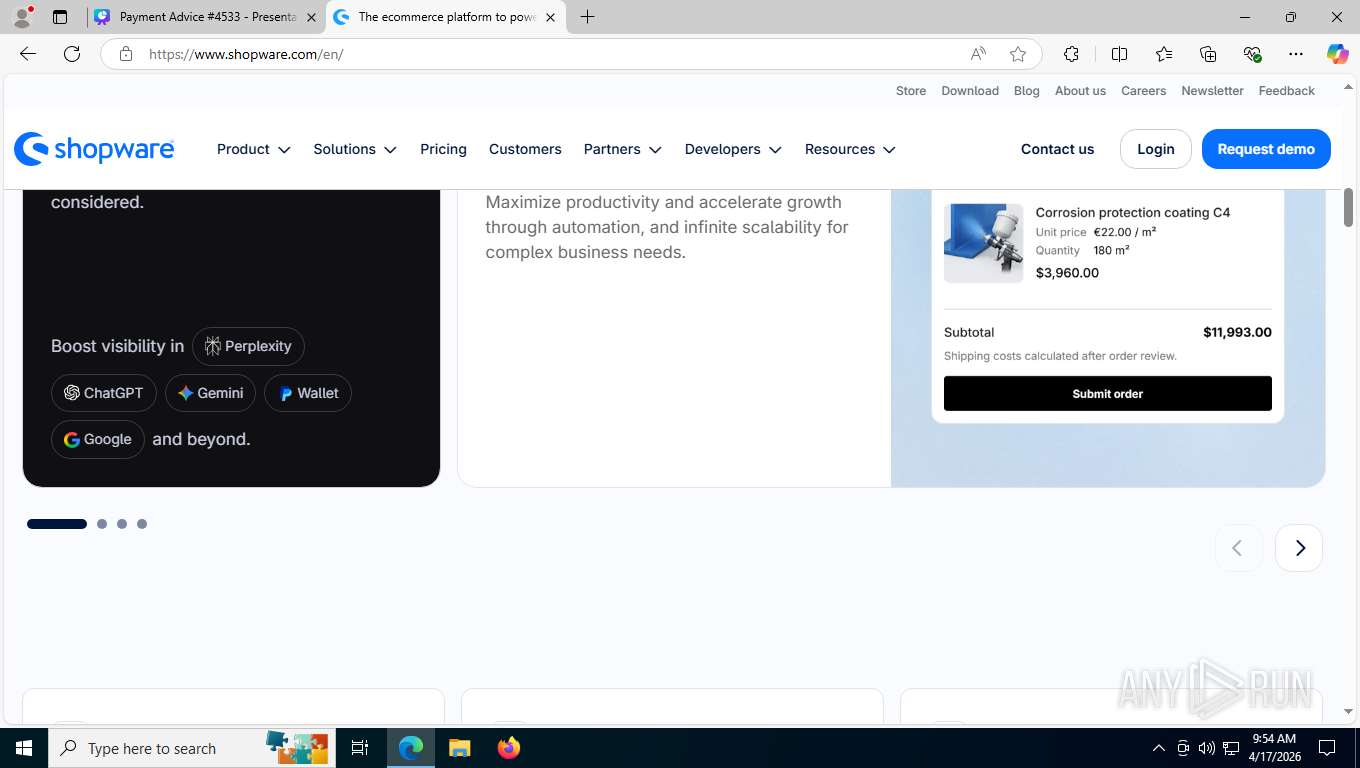Open the Newsletter link
The height and width of the screenshot is (768, 1360).
tap(1212, 91)
